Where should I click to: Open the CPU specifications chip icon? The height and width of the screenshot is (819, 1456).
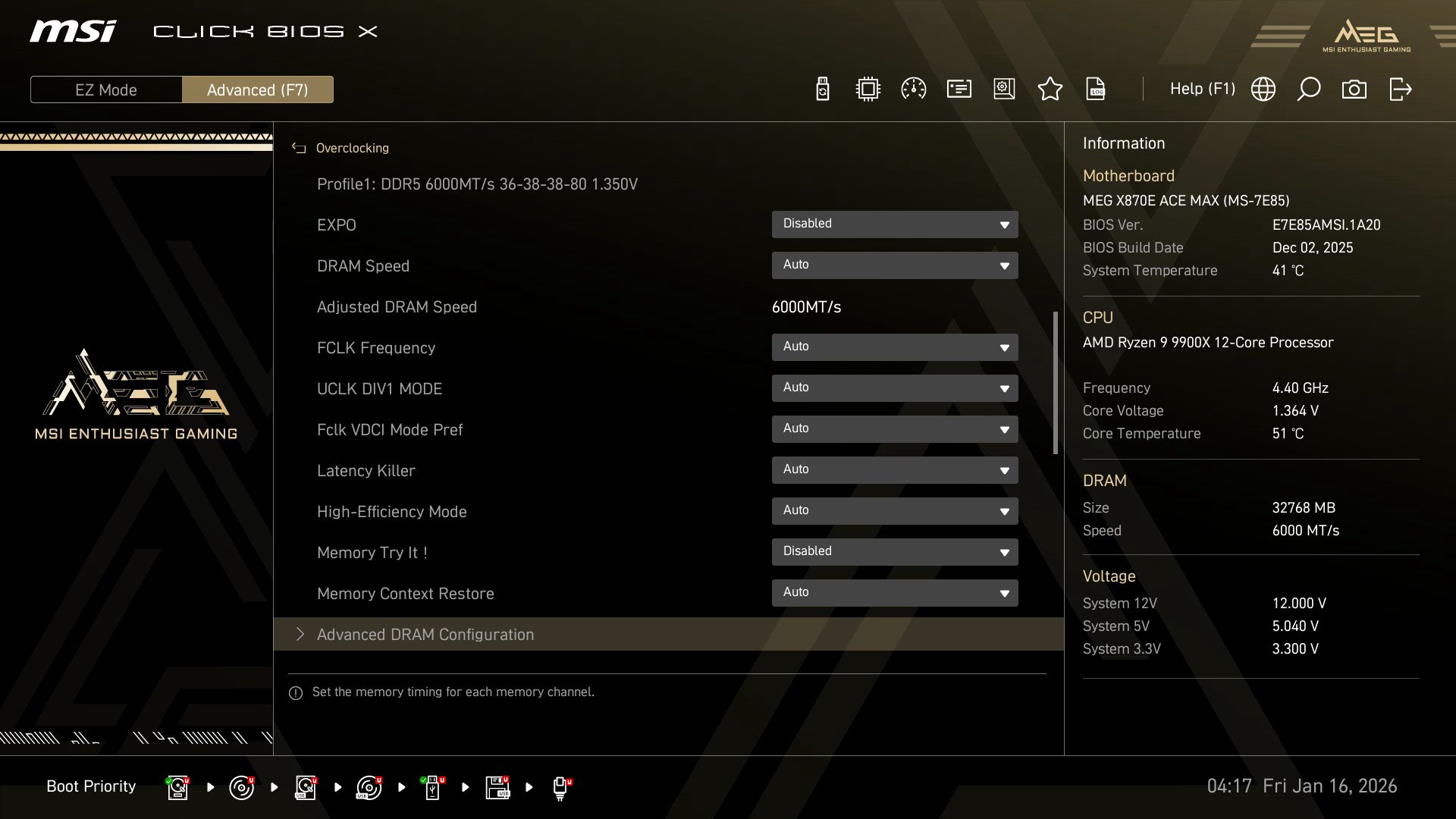tap(867, 89)
